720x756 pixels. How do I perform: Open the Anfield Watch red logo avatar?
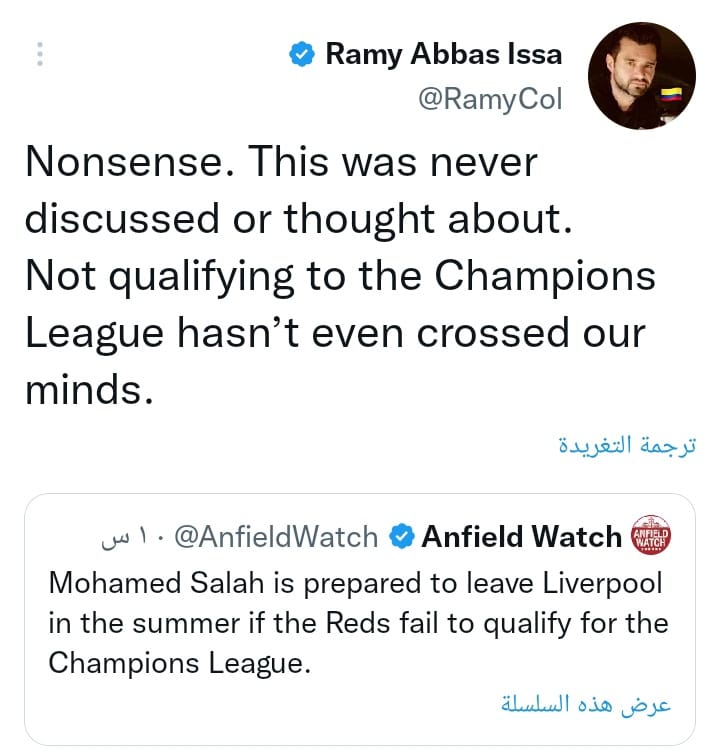tap(652, 537)
